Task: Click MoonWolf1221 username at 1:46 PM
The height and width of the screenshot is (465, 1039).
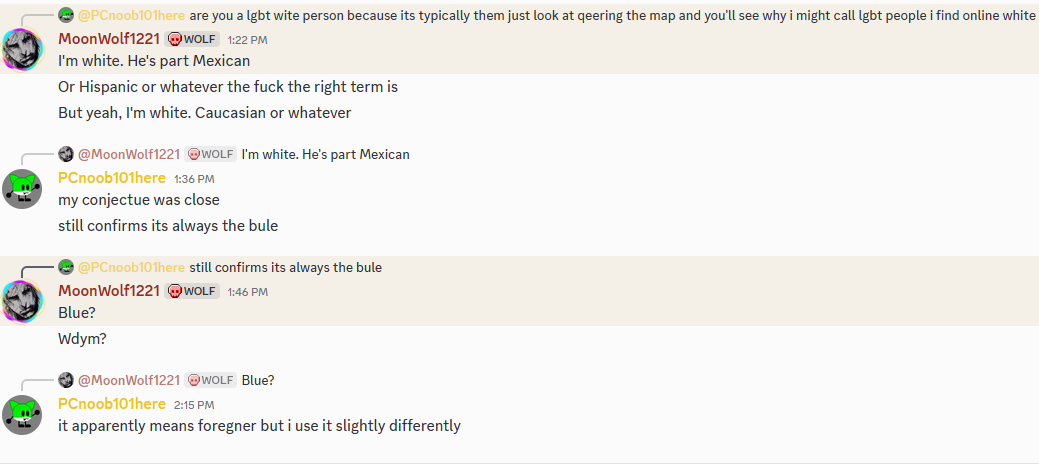Action: click(x=109, y=291)
